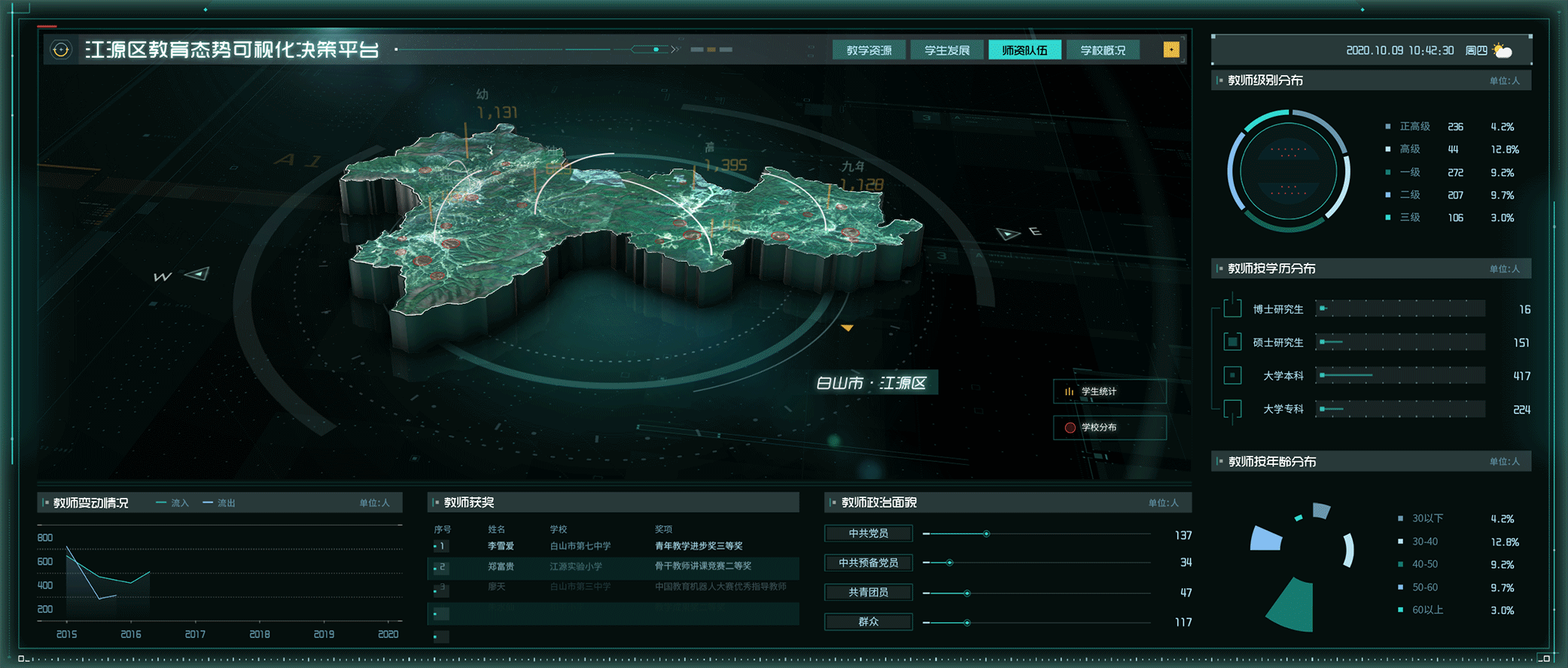Image resolution: width=1568 pixels, height=668 pixels.
Task: Click the 中共党员 button
Action: click(869, 533)
